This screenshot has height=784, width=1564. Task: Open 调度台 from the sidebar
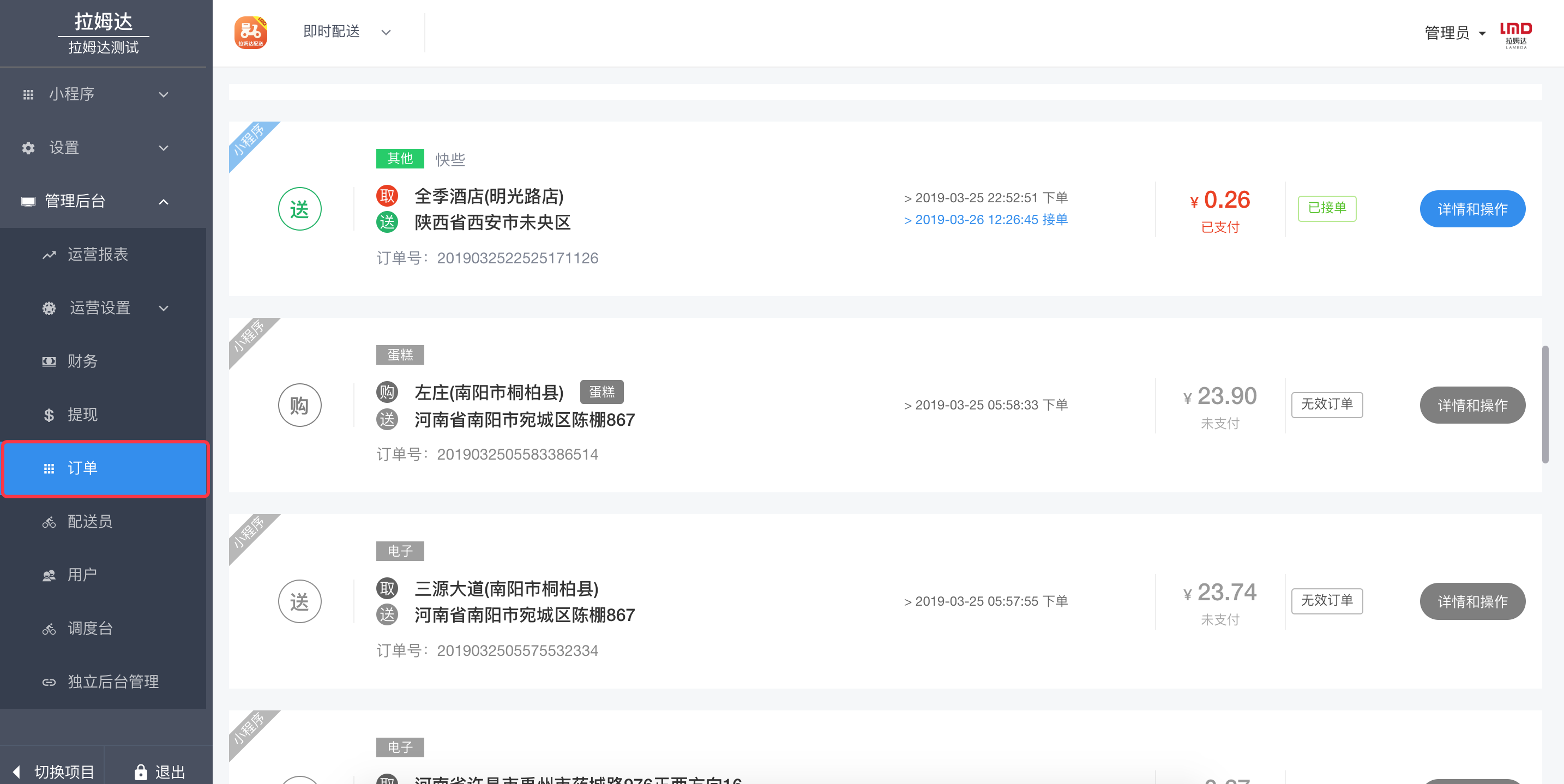pyautogui.click(x=103, y=629)
